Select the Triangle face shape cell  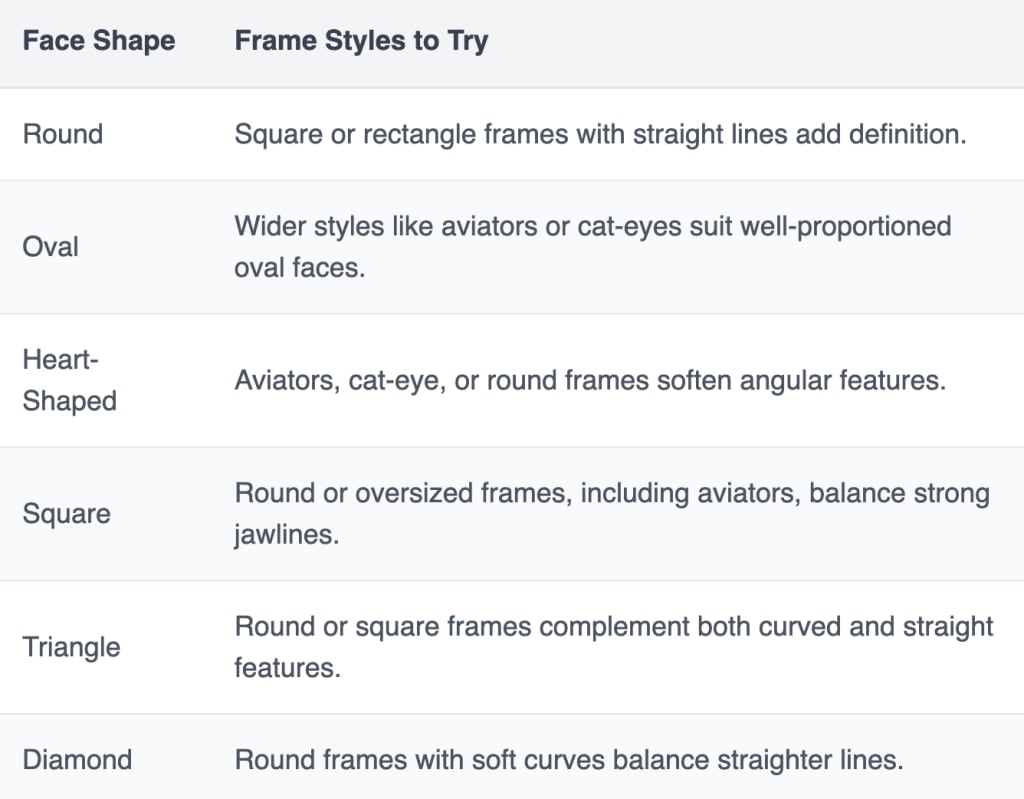(71, 647)
